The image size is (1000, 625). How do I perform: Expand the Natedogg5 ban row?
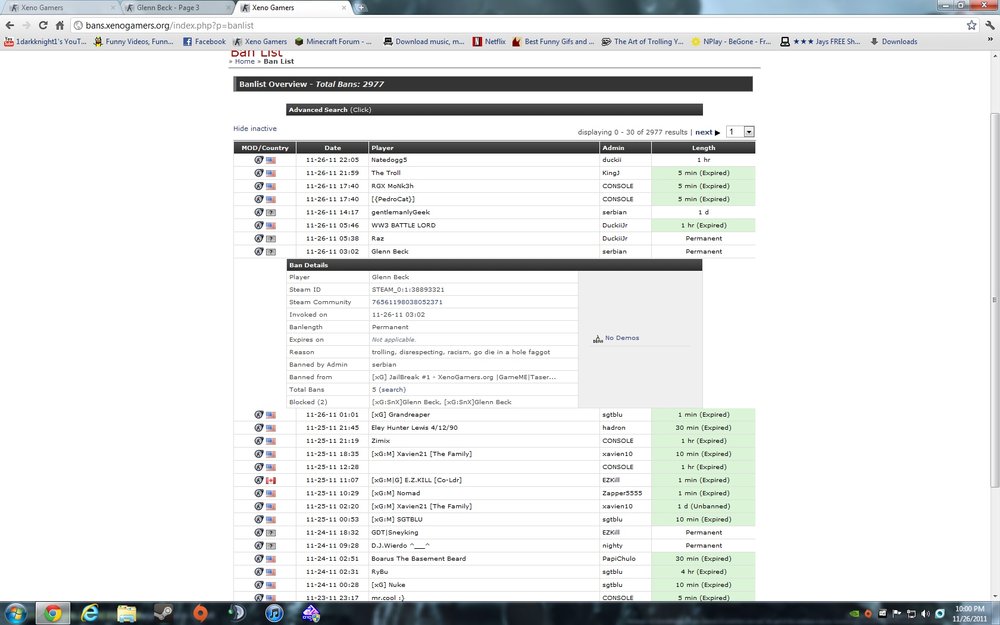click(494, 160)
